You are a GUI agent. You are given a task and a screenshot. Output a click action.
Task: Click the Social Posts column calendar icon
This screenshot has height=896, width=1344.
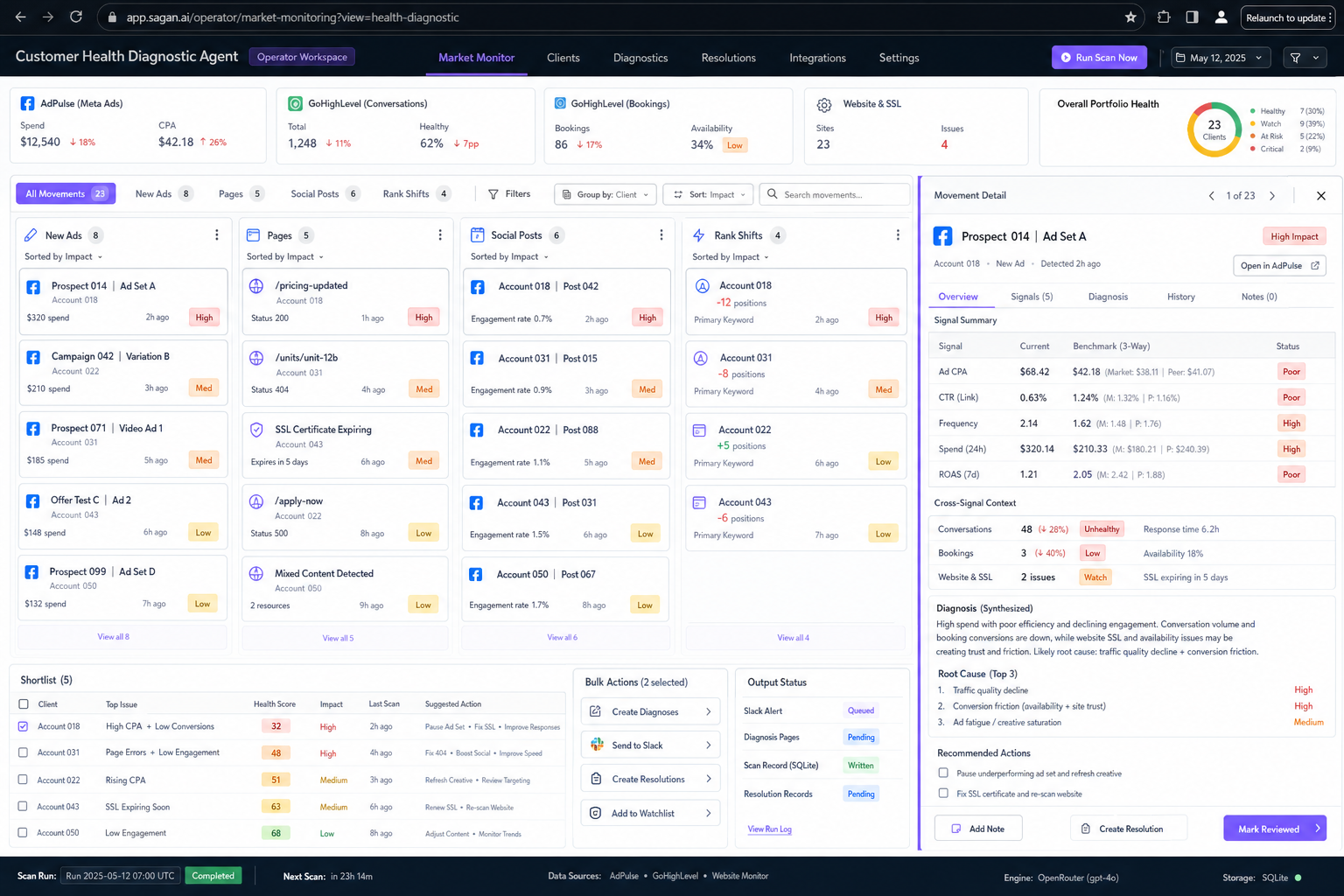pyautogui.click(x=478, y=234)
